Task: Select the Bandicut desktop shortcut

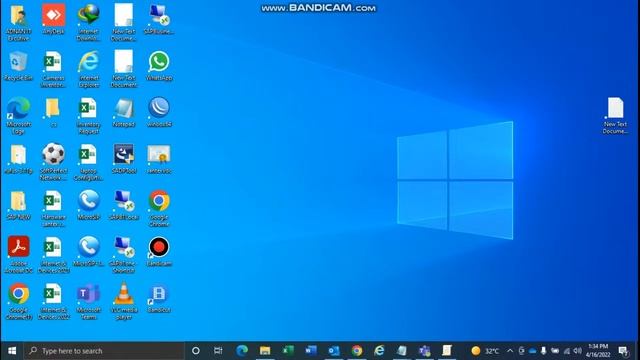Action: coord(159,298)
